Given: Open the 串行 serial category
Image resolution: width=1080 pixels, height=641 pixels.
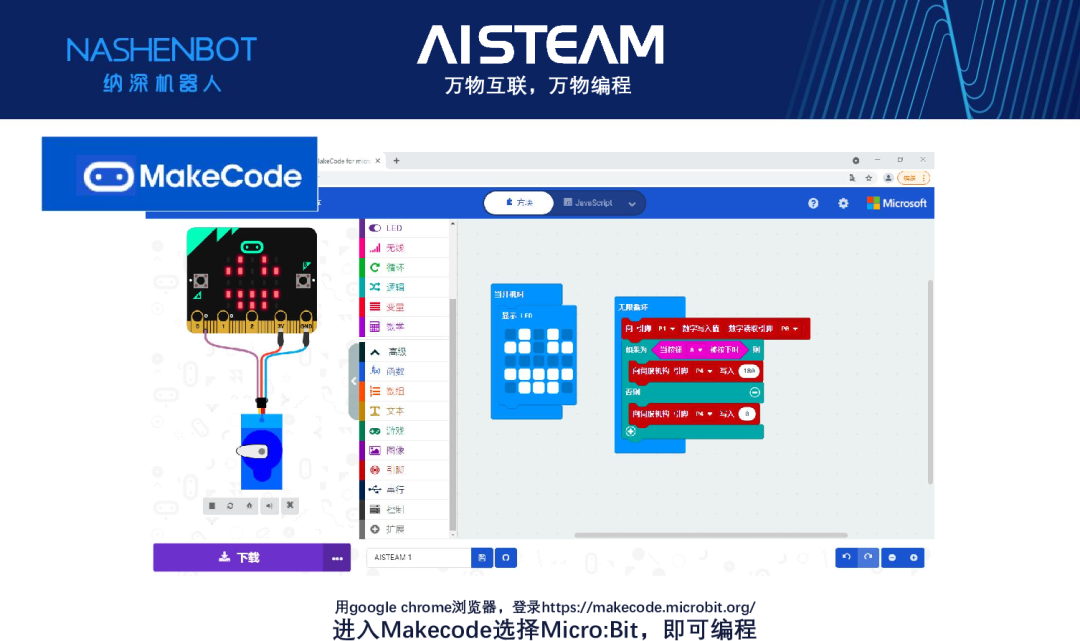Looking at the screenshot, I should point(406,490).
